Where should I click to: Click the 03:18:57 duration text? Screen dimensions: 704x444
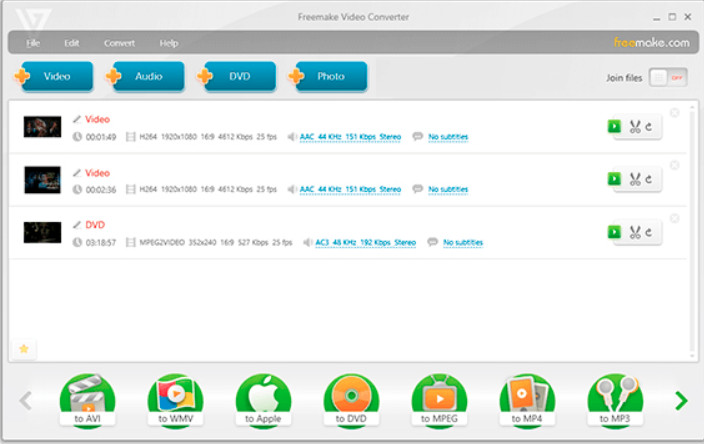(101, 242)
